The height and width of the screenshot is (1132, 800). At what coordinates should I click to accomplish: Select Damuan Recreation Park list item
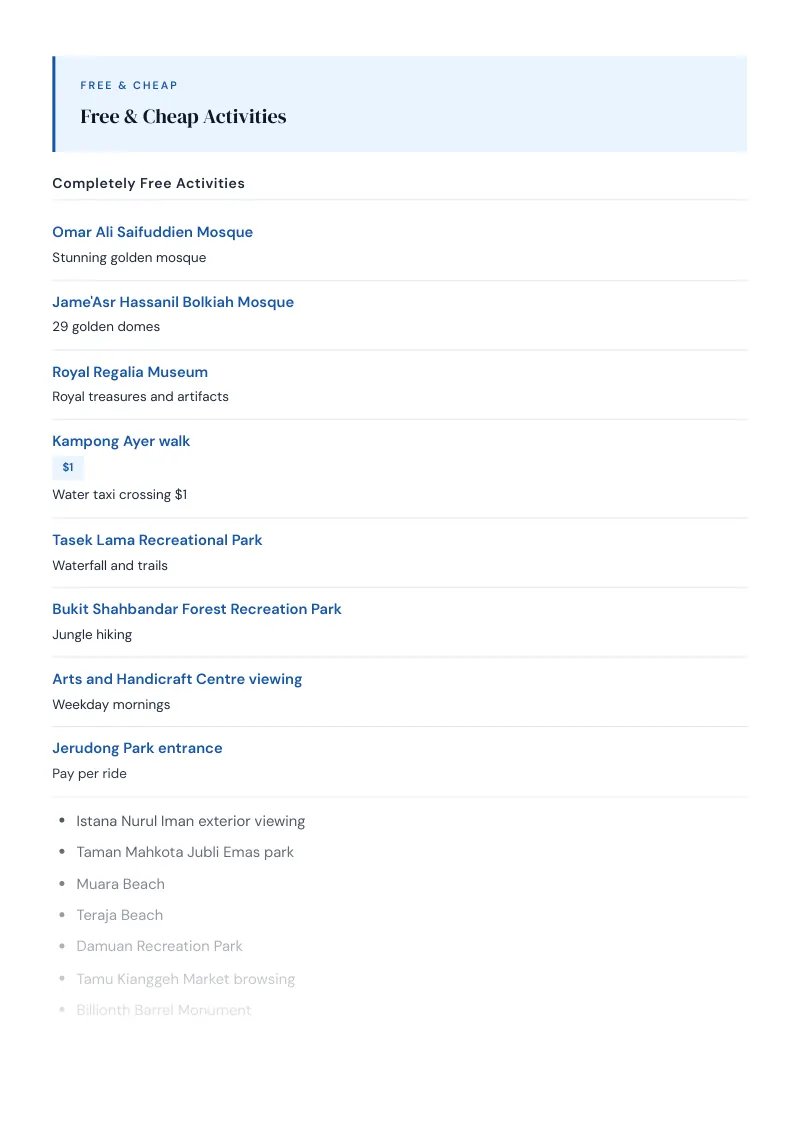(160, 946)
